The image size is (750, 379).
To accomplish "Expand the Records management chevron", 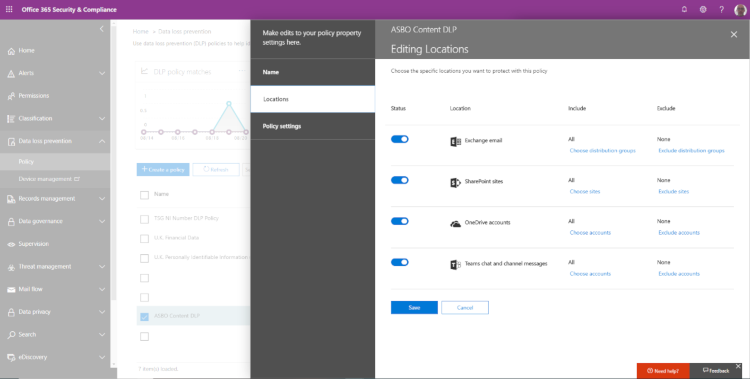I will [x=102, y=199].
